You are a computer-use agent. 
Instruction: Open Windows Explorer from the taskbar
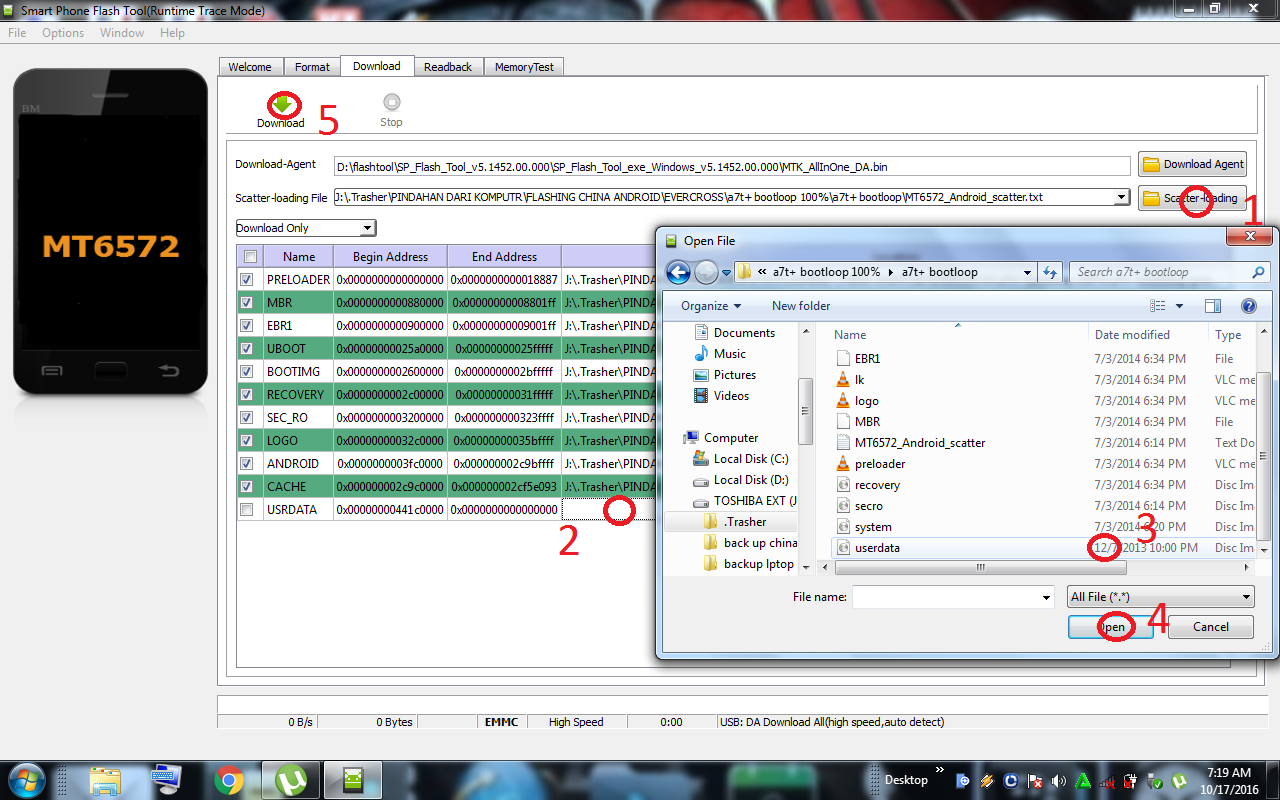pyautogui.click(x=105, y=779)
